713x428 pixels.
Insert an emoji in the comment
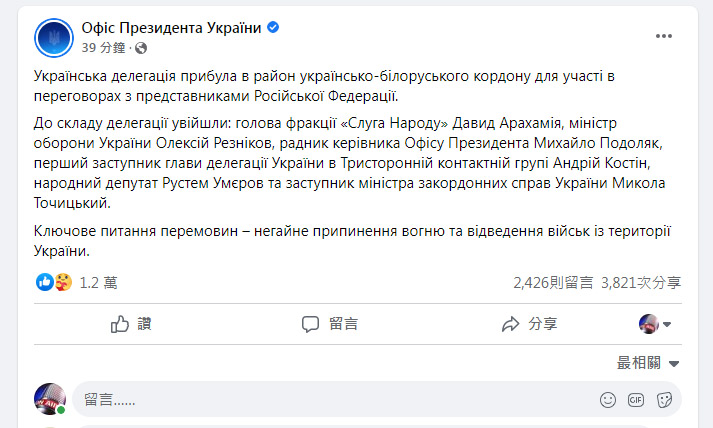[607, 400]
